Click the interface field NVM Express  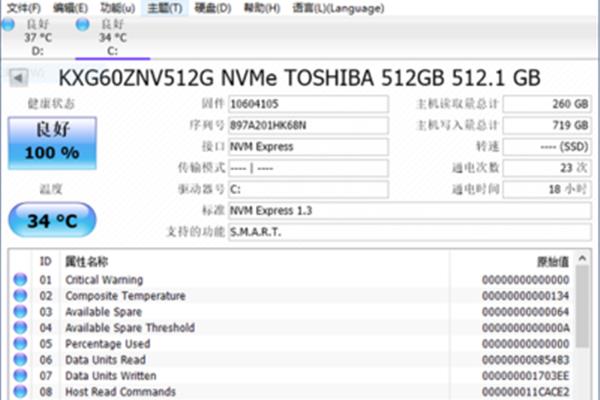point(308,147)
